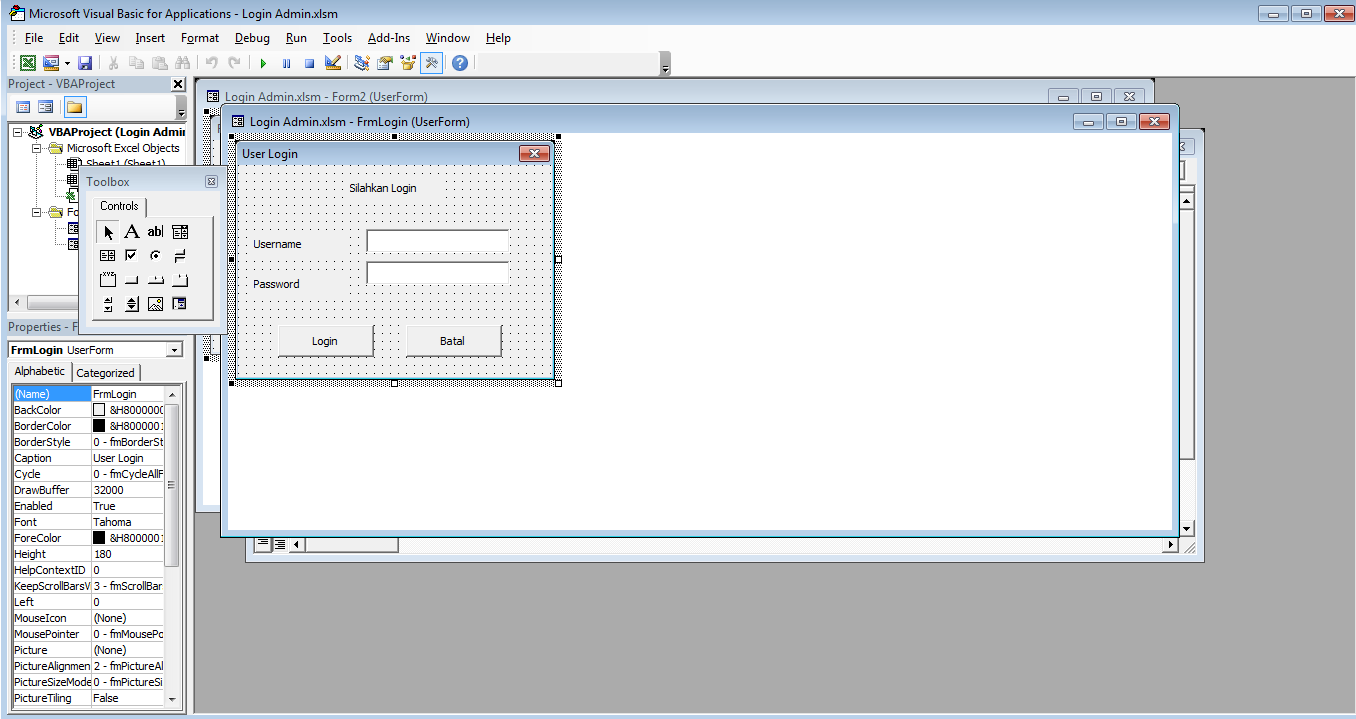Click the Break pause icon
This screenshot has height=719, width=1356.
coord(286,63)
